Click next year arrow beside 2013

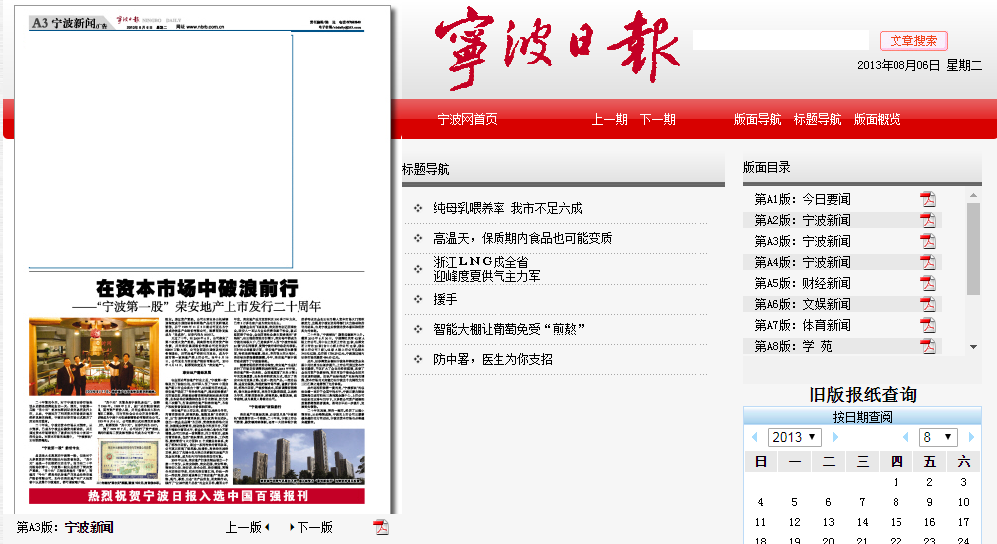tap(835, 438)
